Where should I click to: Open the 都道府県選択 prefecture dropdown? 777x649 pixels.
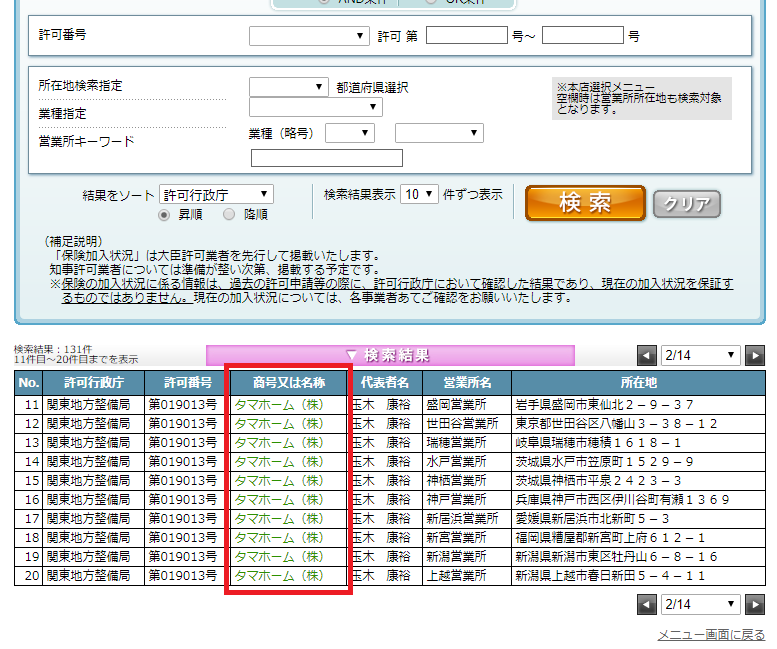click(288, 87)
